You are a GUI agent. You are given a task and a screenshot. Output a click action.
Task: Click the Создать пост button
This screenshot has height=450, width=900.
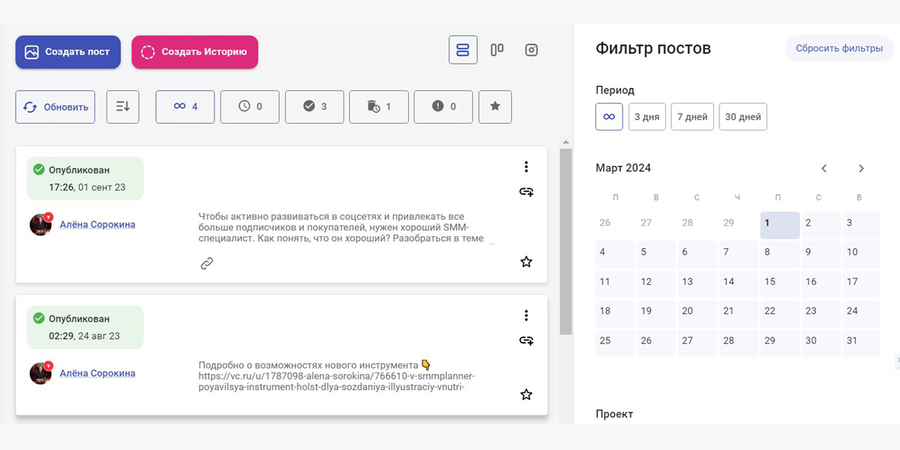tap(68, 52)
